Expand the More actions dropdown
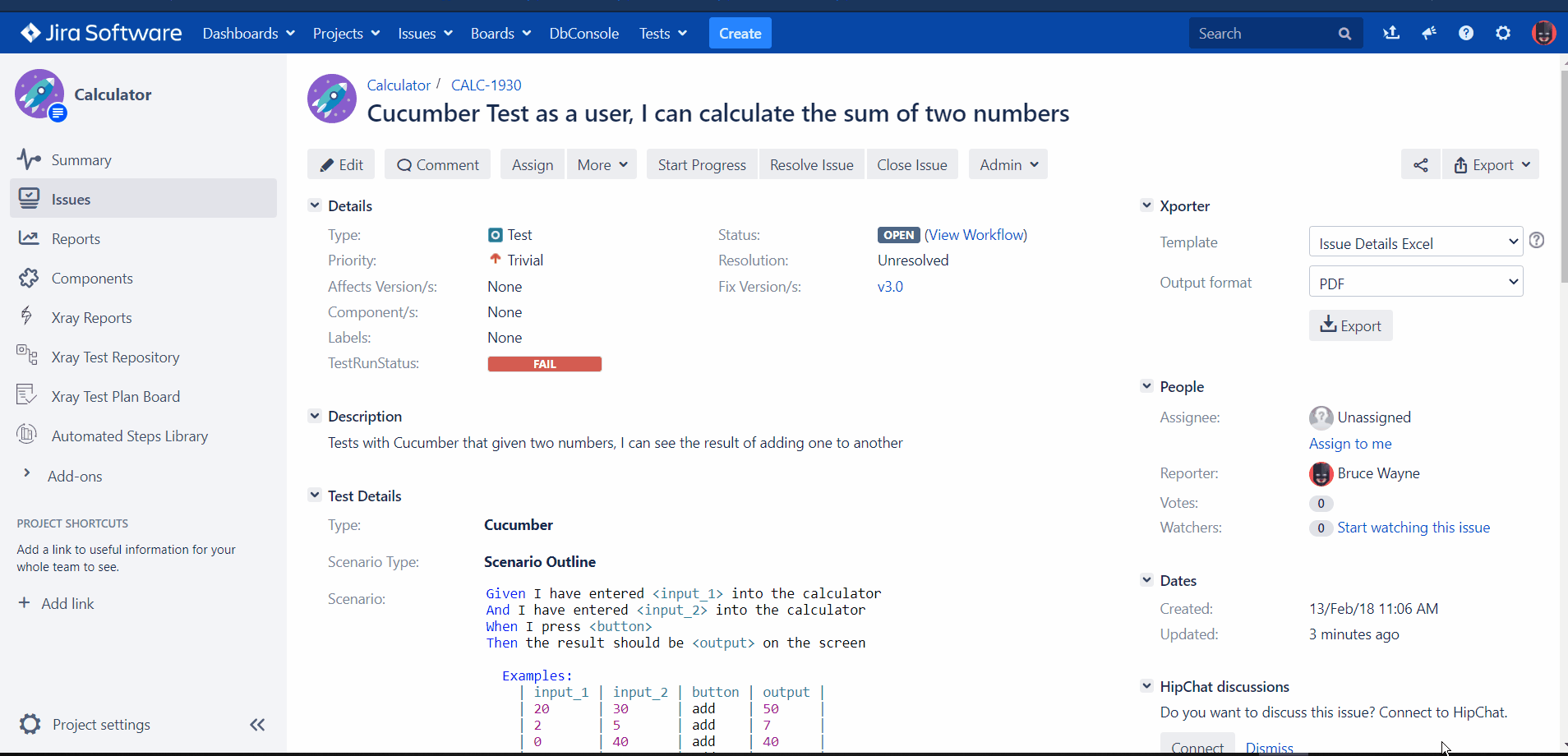1568x756 pixels. pyautogui.click(x=602, y=165)
